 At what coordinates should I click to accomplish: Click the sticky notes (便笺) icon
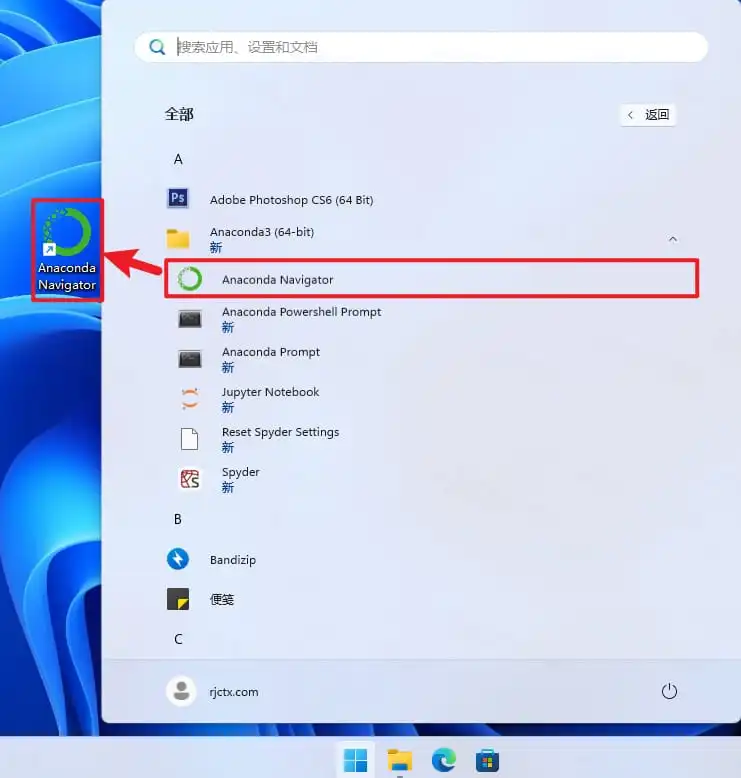178,599
